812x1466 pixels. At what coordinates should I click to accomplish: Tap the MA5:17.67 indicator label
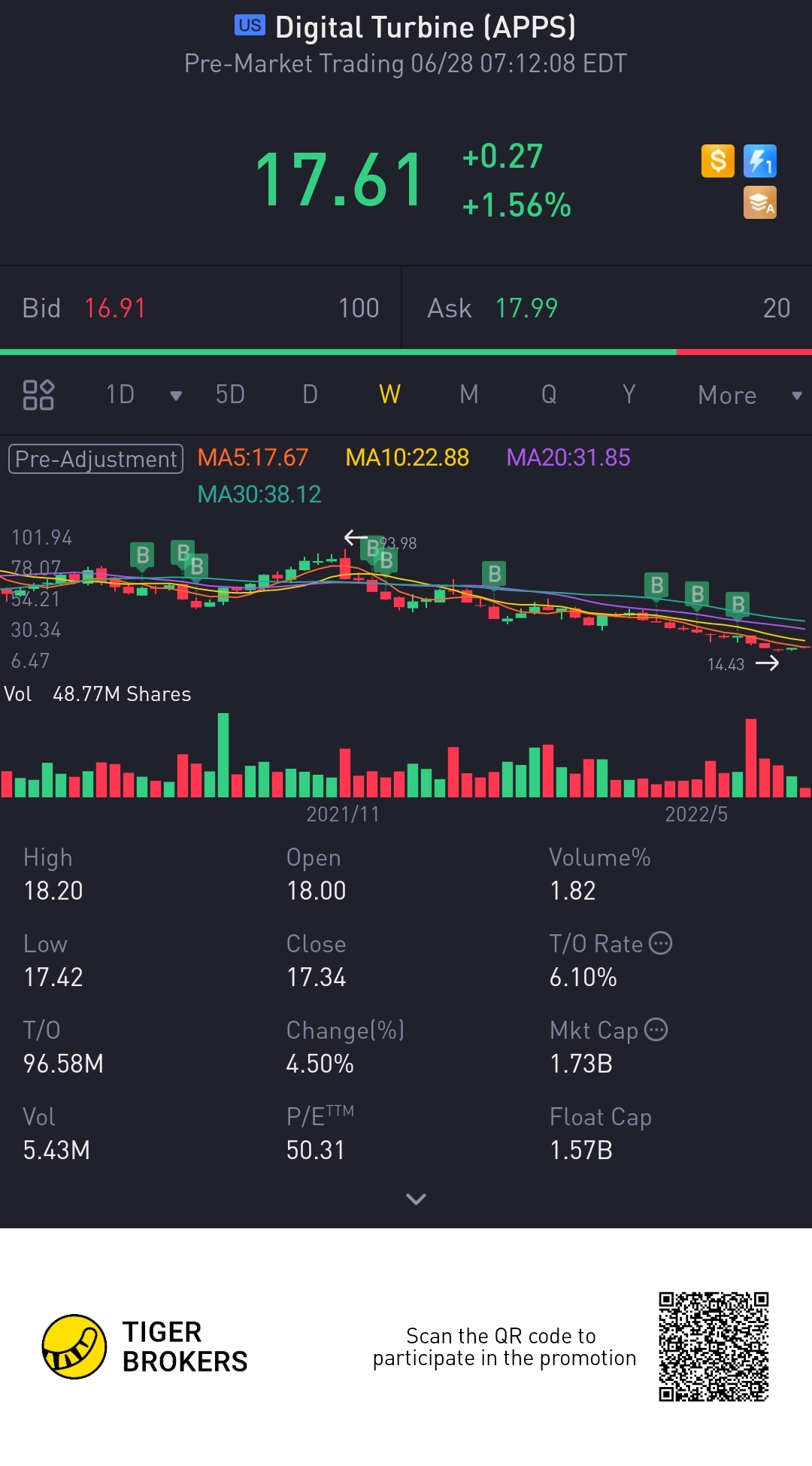tap(253, 457)
